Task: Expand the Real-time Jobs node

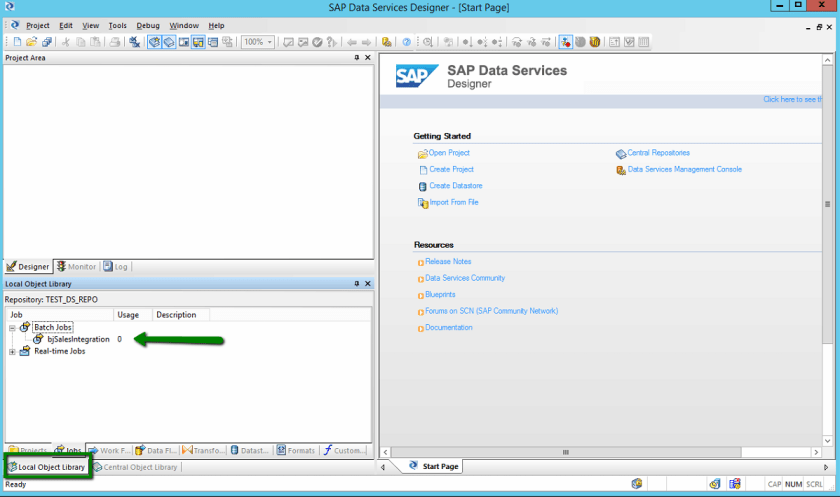Action: click(13, 352)
